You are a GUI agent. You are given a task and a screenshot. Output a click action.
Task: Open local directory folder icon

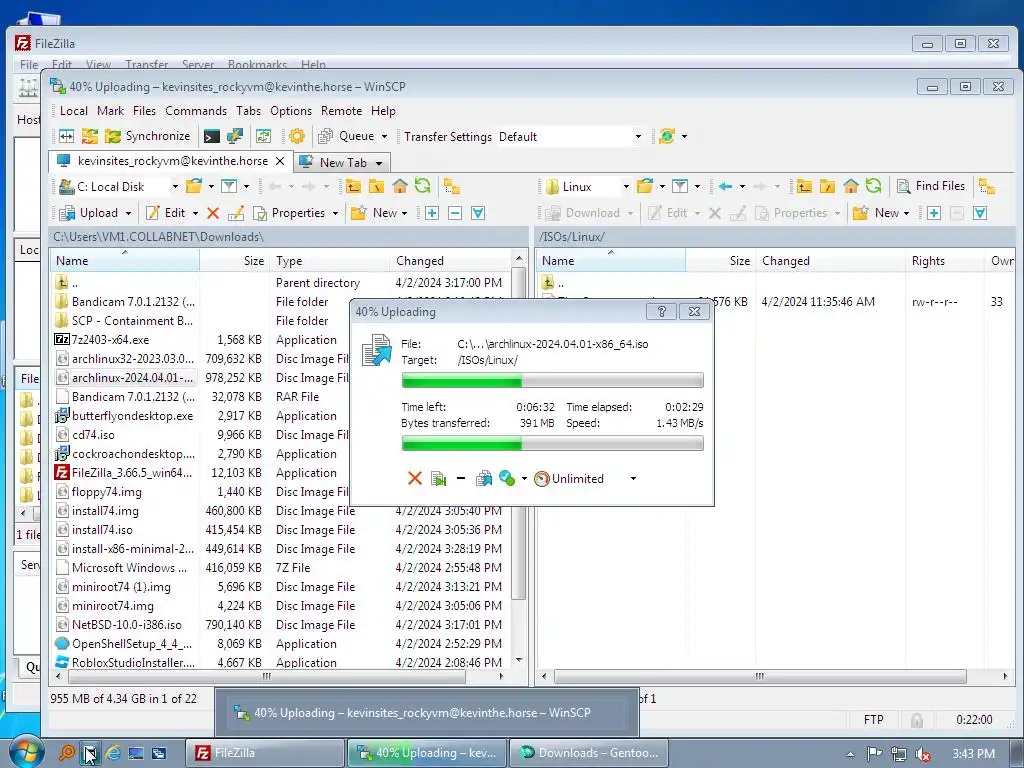[193, 186]
